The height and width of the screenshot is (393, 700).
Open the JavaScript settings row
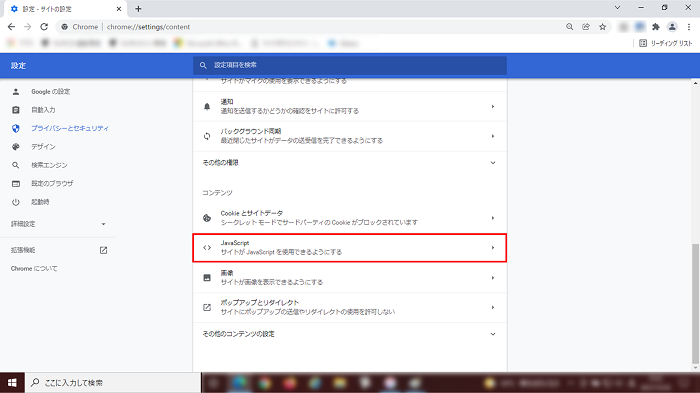tap(350, 247)
